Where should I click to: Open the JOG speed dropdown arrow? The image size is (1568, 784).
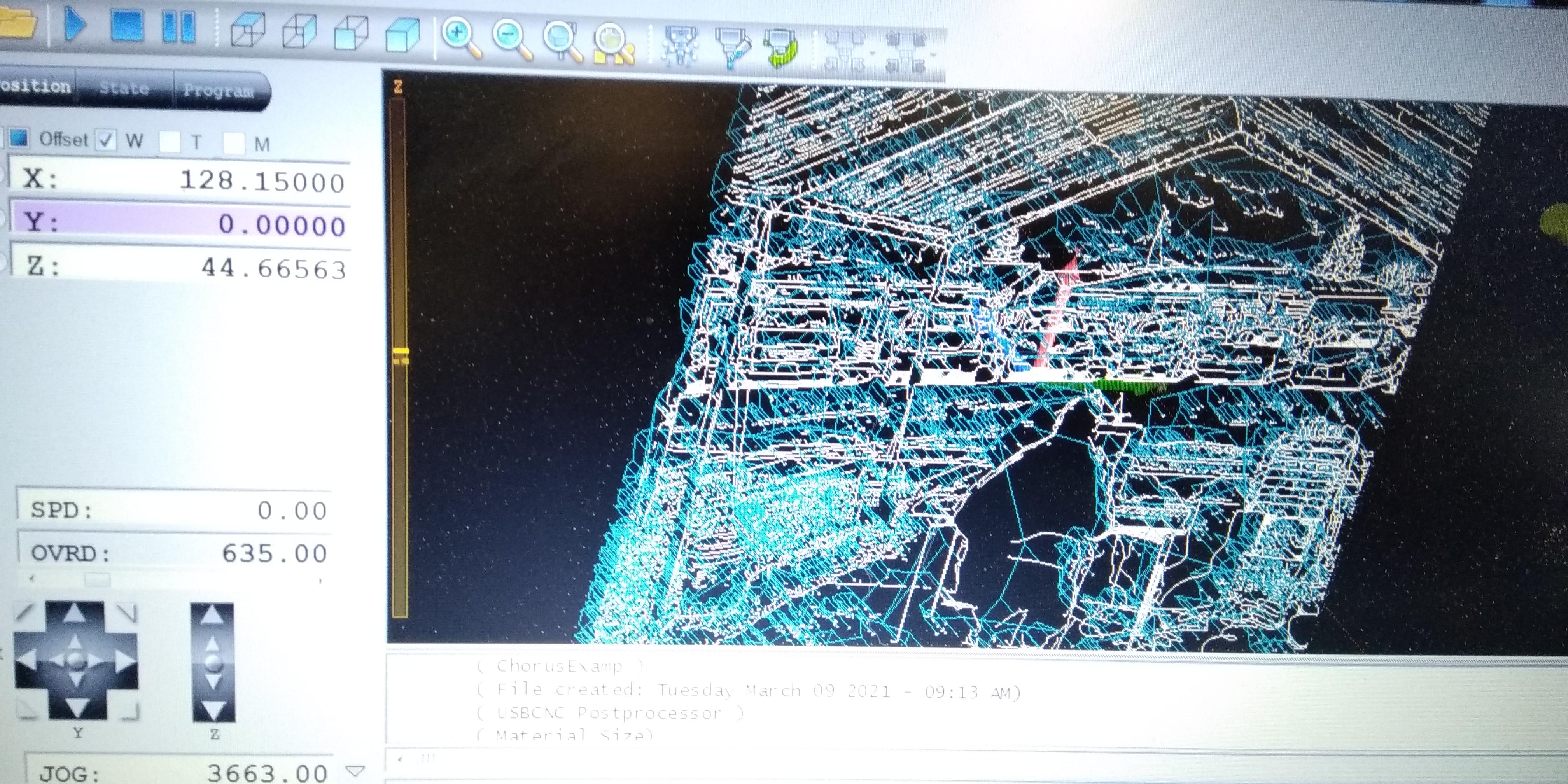pyautogui.click(x=355, y=771)
